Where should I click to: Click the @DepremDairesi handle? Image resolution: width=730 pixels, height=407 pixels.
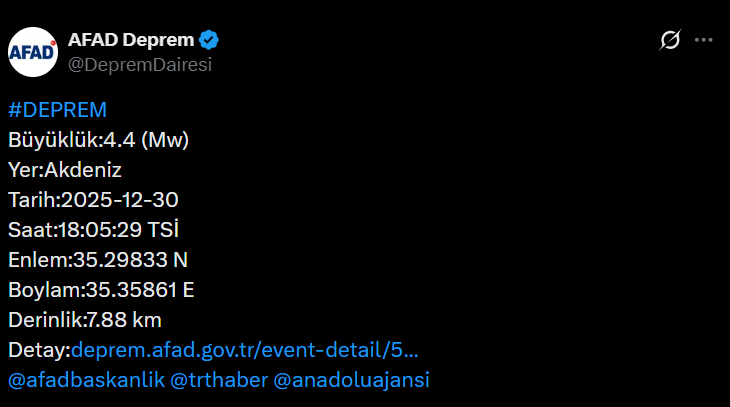(139, 64)
